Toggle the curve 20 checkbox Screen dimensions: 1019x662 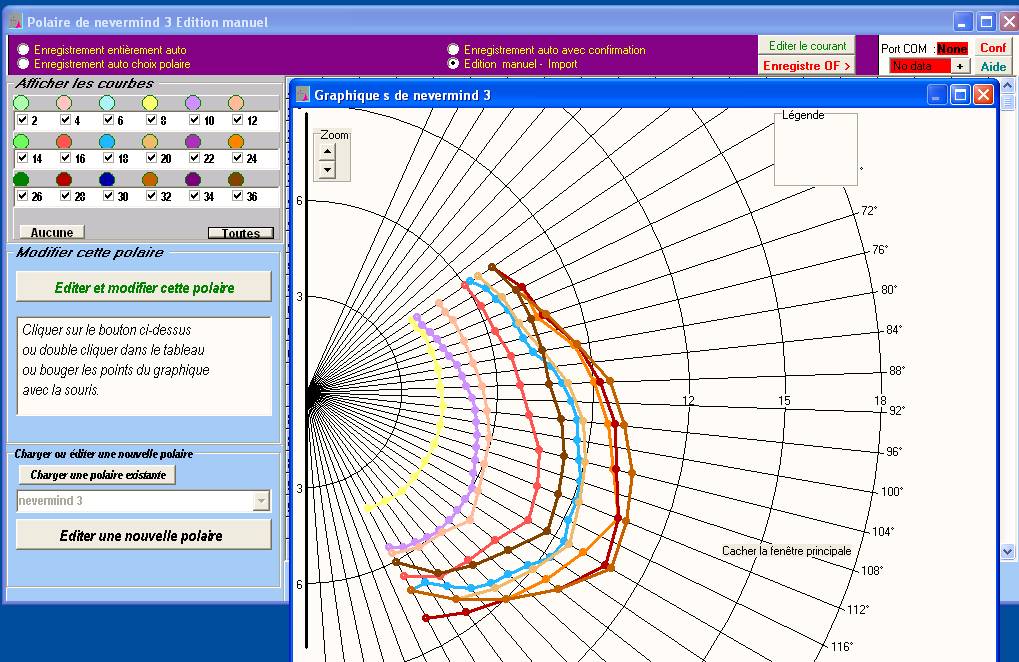click(x=151, y=157)
